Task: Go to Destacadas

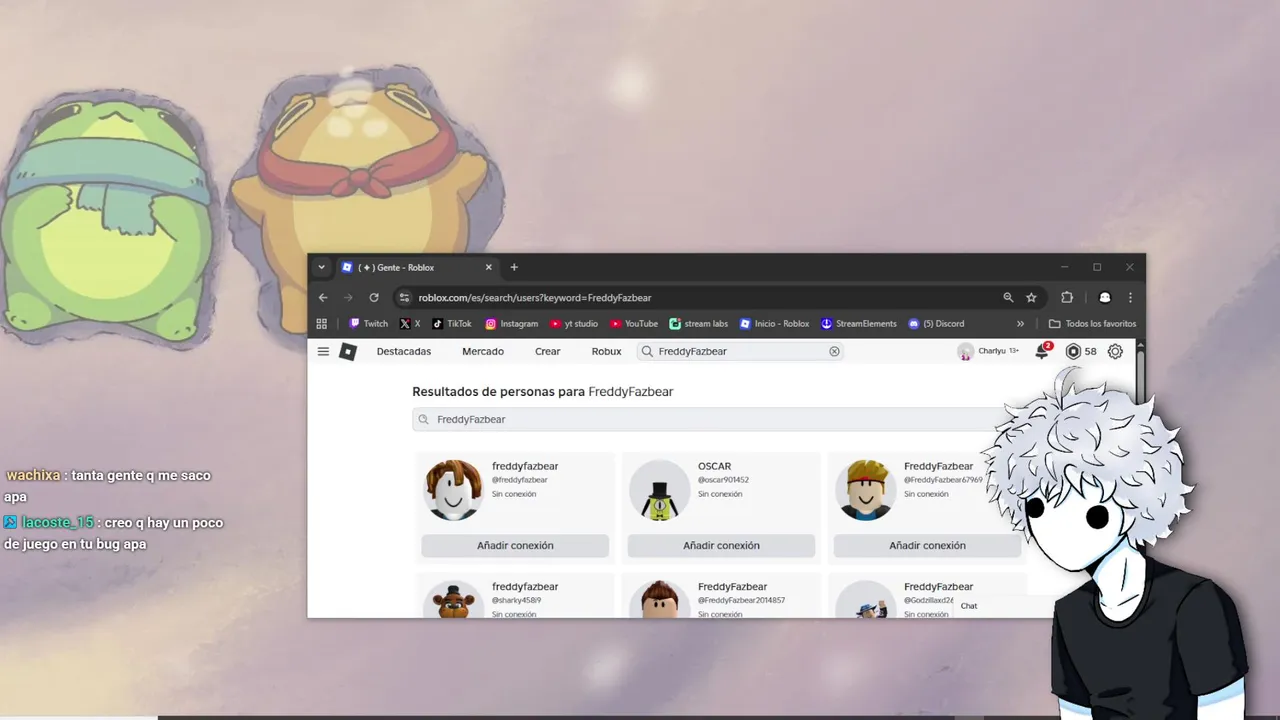Action: (404, 351)
